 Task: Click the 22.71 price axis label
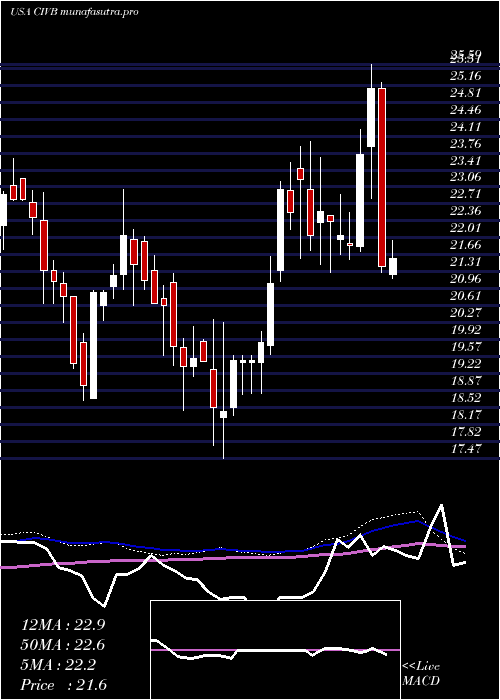tap(466, 194)
